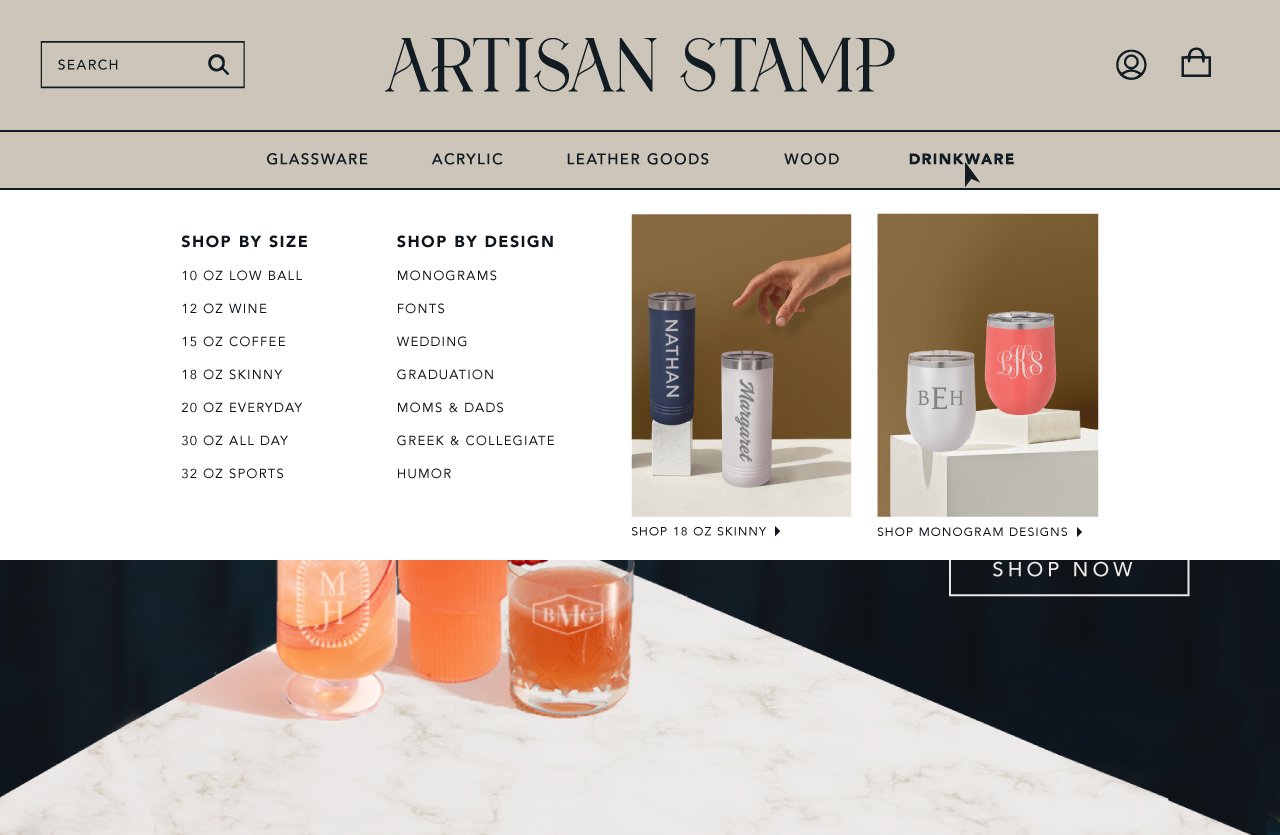Click the Shop Now button
Screen dimensions: 1280x835
1069,570
